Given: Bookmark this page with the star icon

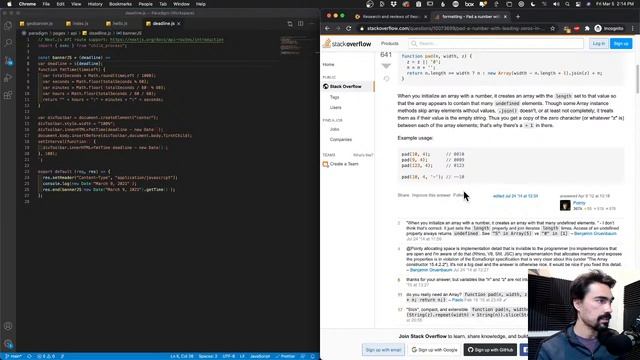Looking at the screenshot, I should click(553, 29).
